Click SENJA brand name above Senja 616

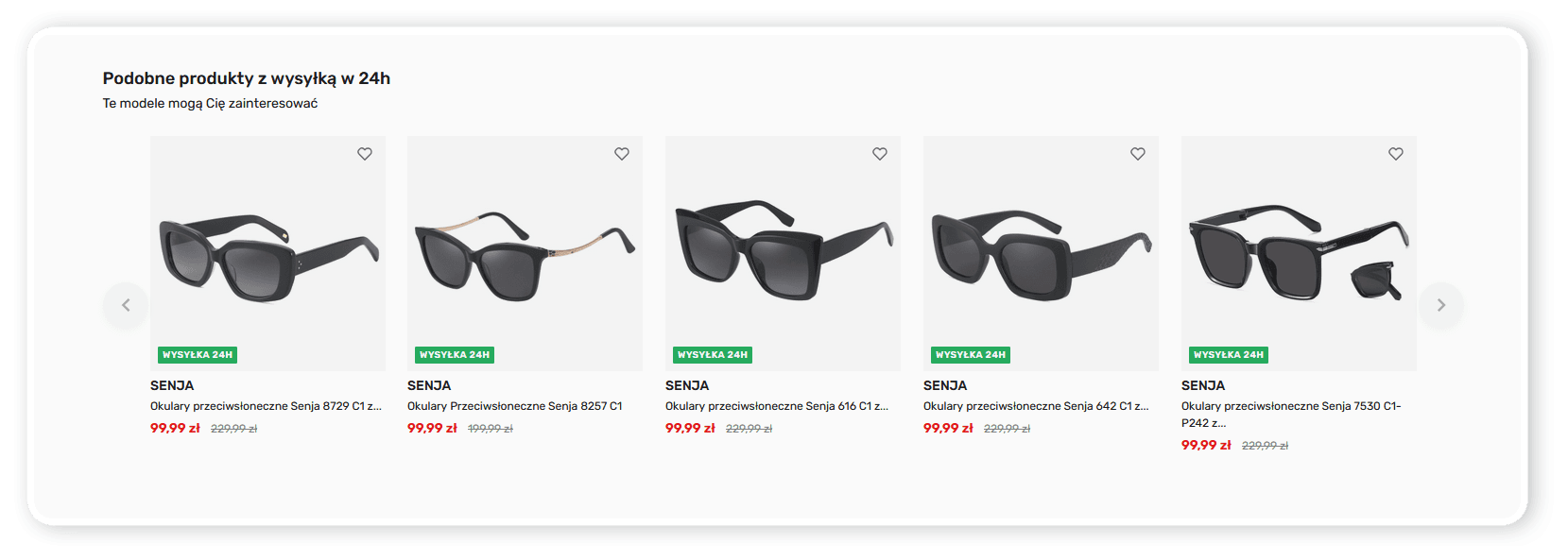pyautogui.click(x=687, y=385)
